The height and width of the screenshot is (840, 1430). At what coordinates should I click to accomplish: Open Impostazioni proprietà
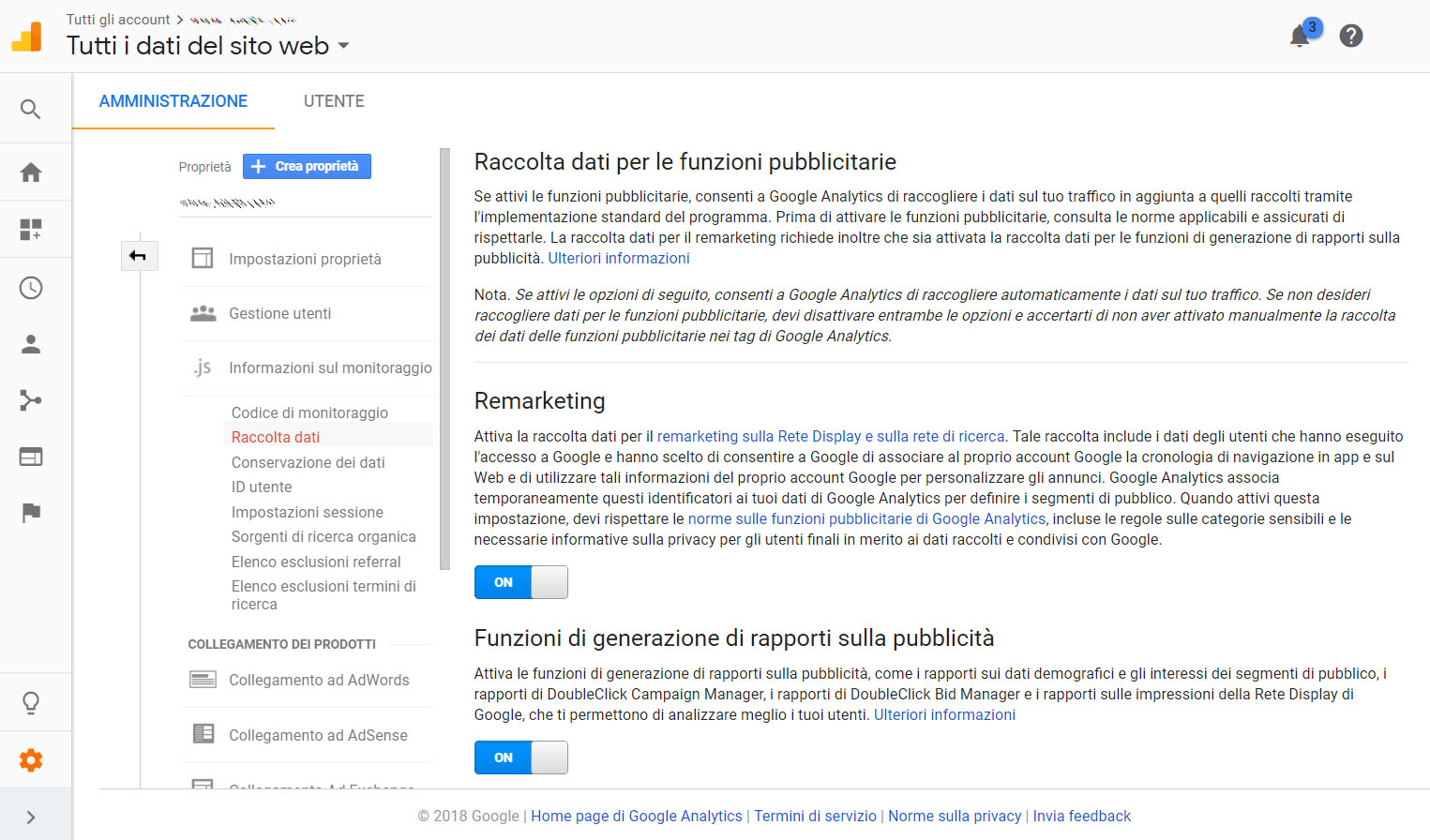coord(305,259)
